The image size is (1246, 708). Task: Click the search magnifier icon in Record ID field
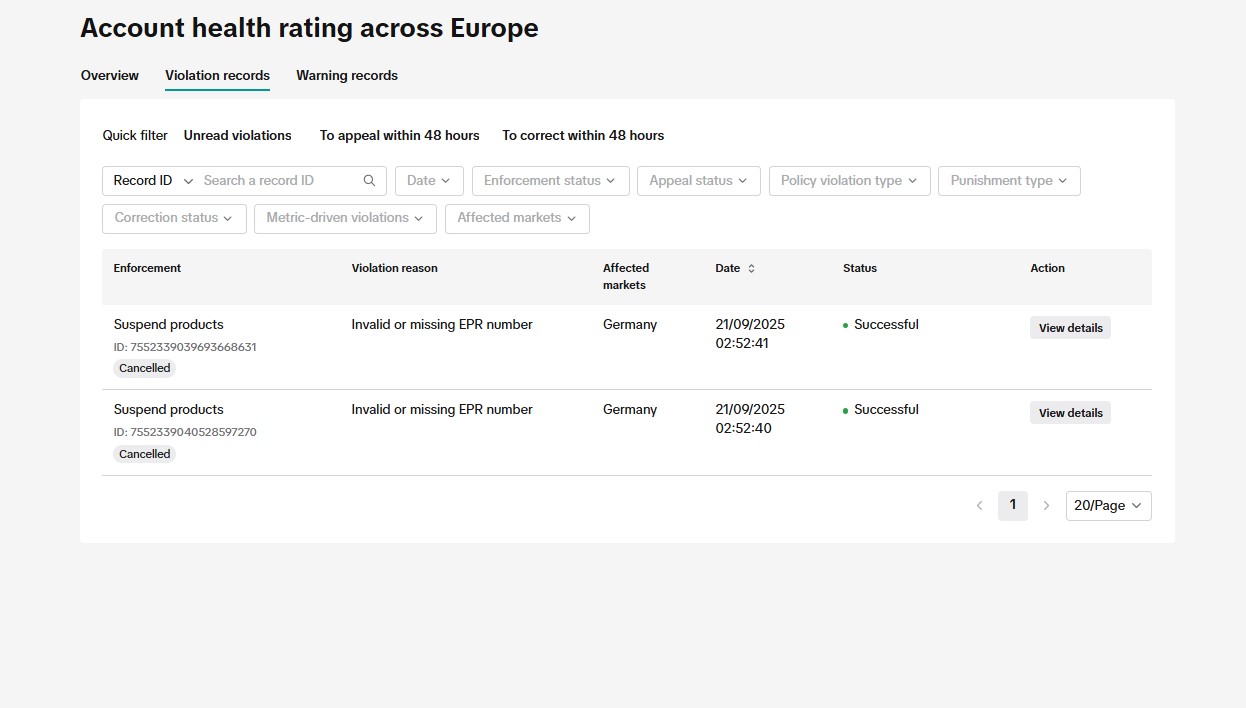369,180
